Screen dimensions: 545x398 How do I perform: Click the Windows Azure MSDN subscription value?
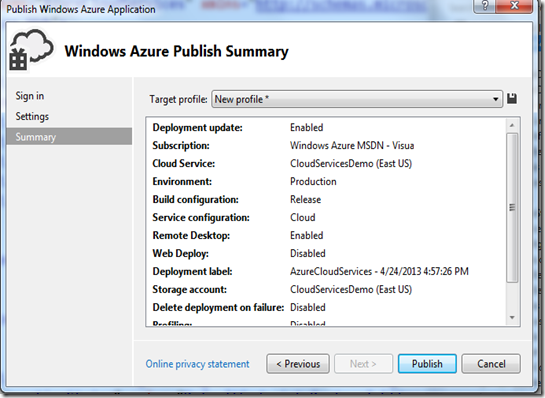(x=352, y=145)
